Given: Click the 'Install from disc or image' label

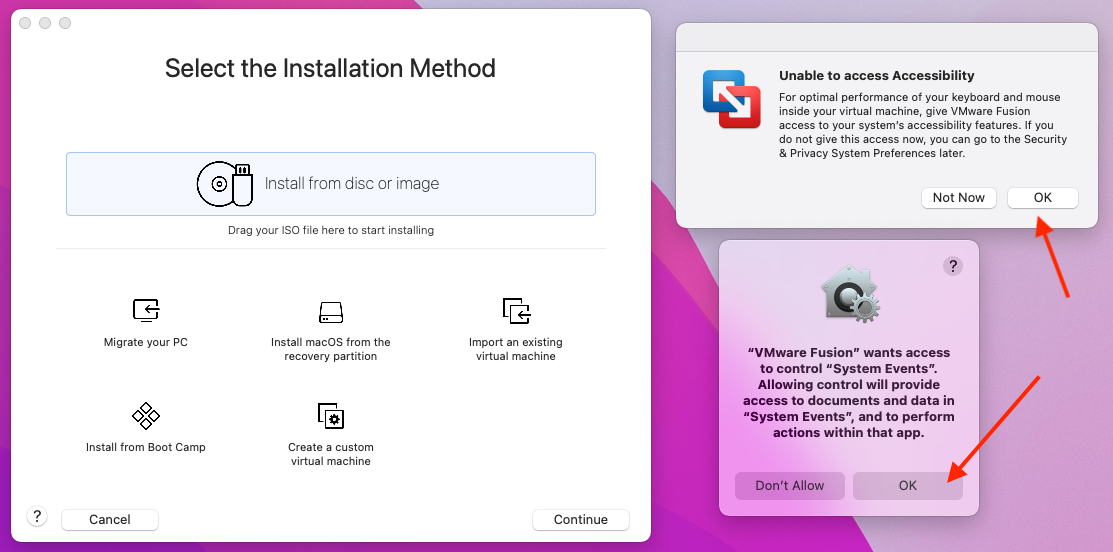Looking at the screenshot, I should (352, 184).
